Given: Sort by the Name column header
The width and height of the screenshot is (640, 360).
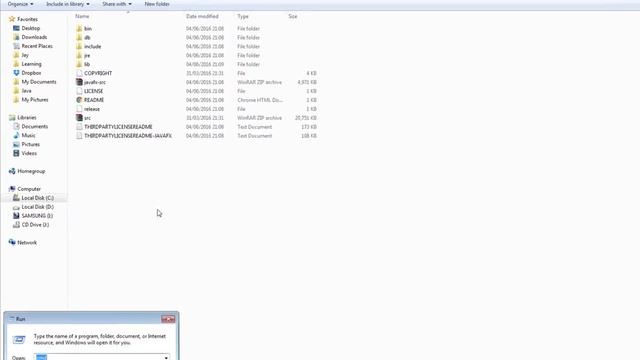Looking at the screenshot, I should point(82,16).
